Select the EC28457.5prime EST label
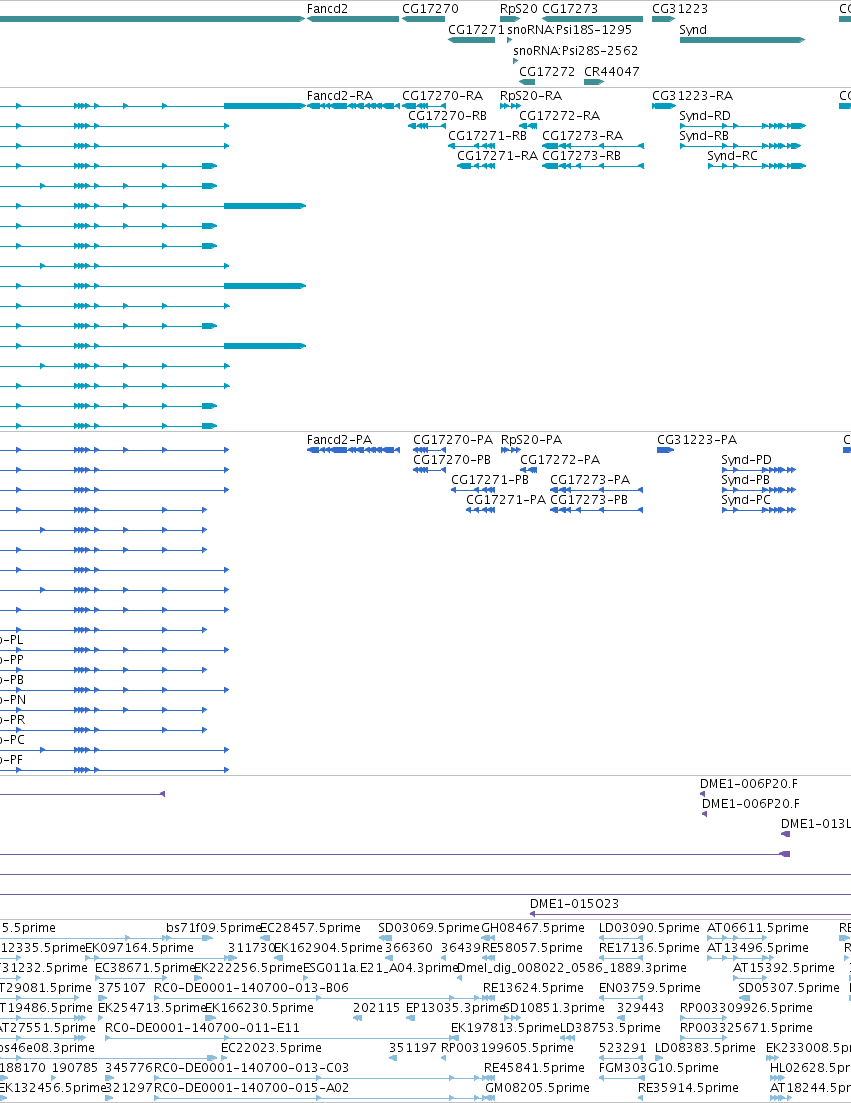 [x=310, y=928]
